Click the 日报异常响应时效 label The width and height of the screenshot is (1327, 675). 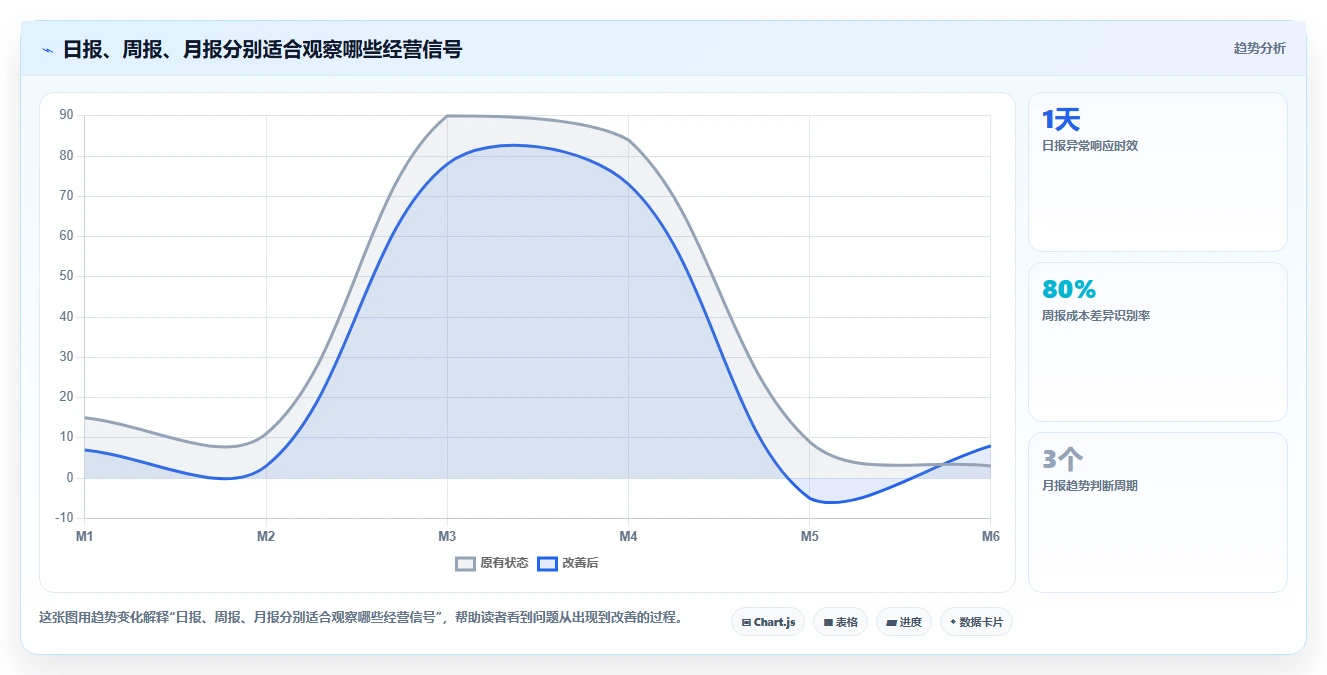(x=1090, y=146)
